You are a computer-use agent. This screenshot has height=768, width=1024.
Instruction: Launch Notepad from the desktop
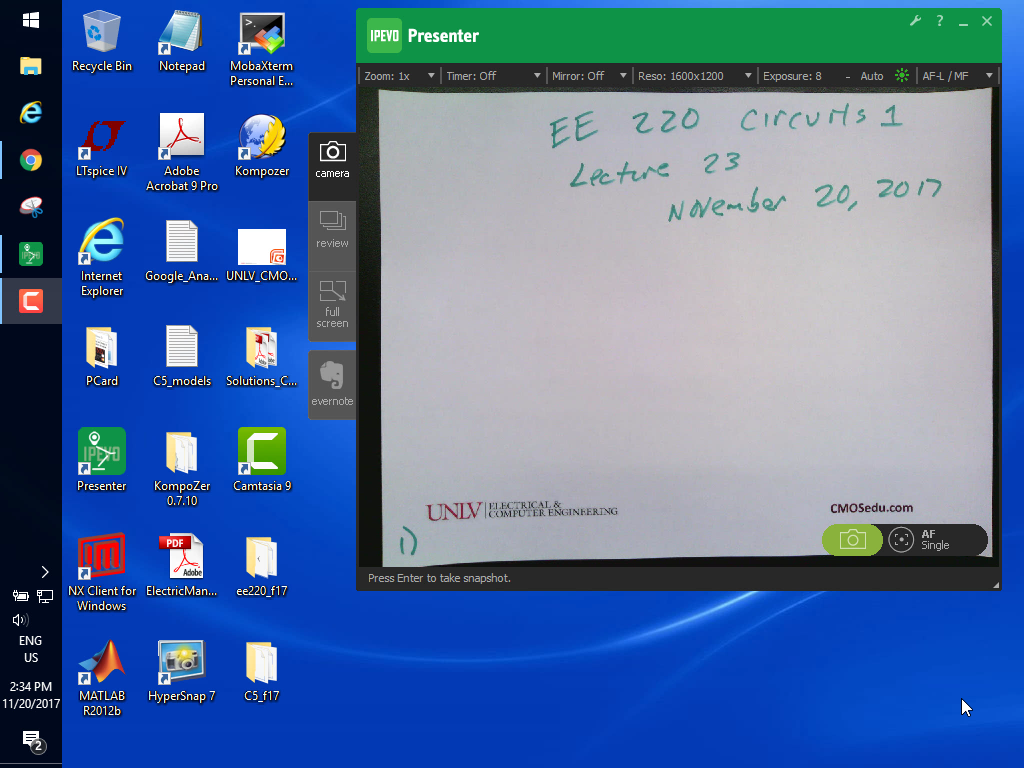(x=182, y=42)
